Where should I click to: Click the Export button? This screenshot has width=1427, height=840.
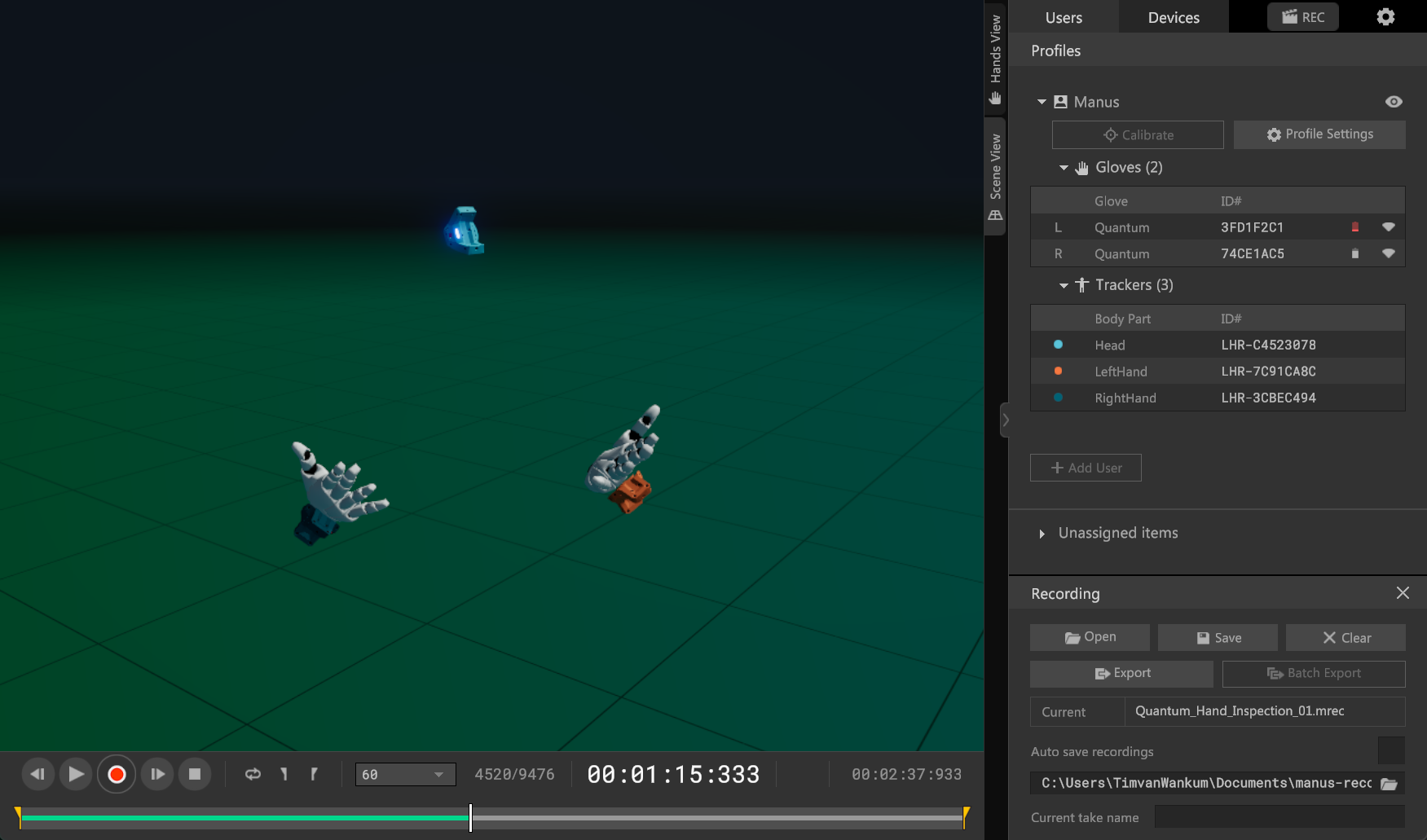1121,674
